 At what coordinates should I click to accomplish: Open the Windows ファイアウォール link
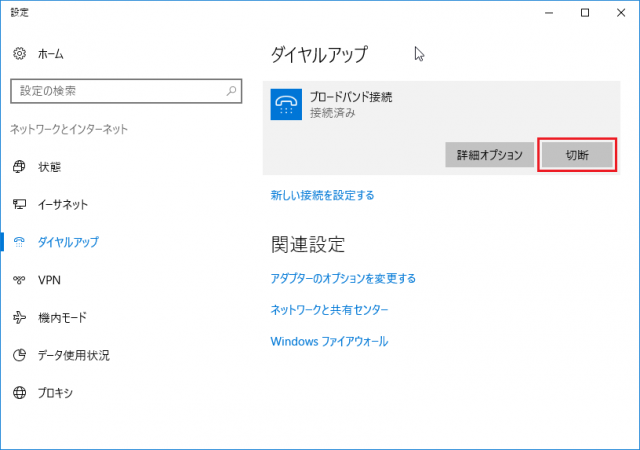(x=329, y=341)
